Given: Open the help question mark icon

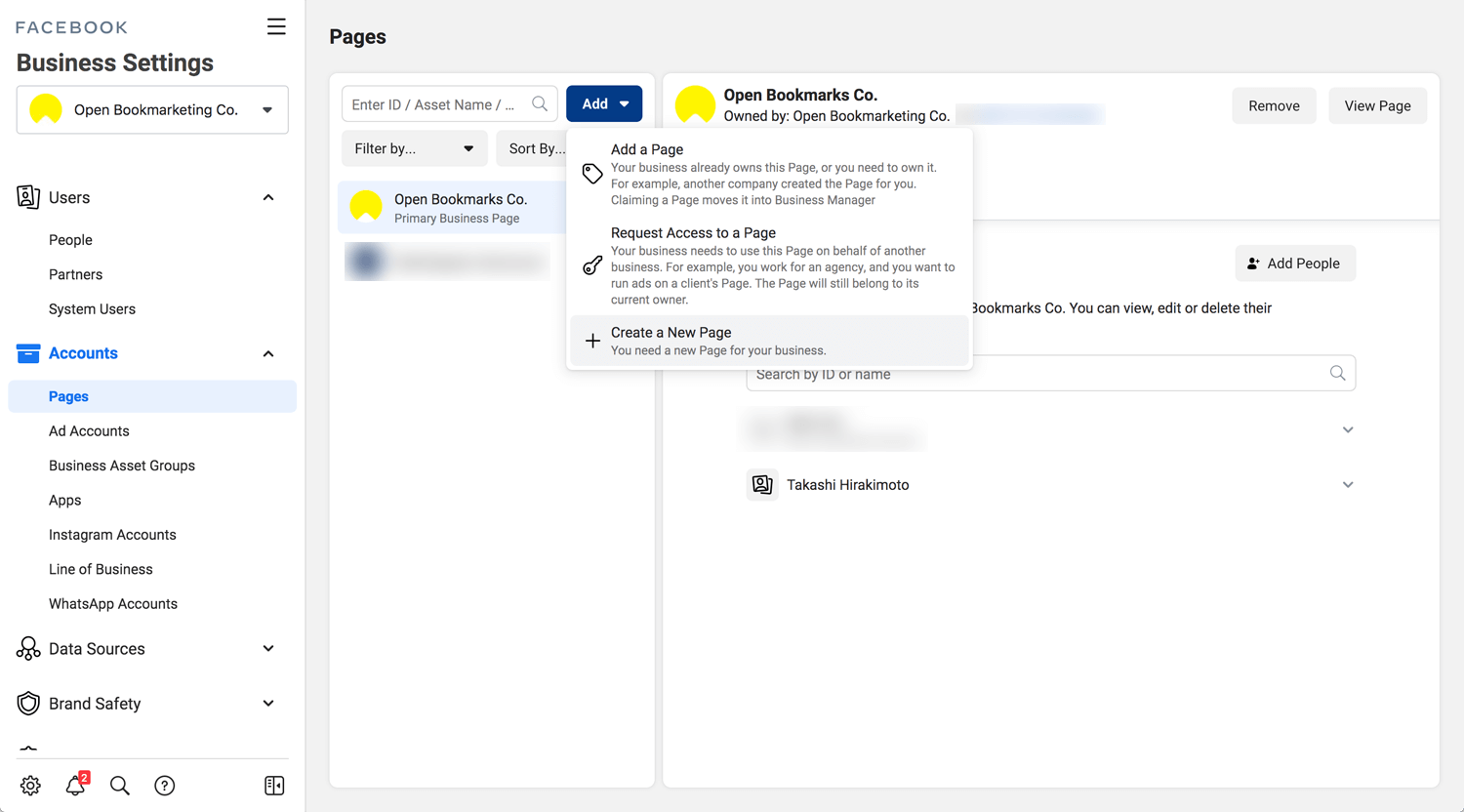Looking at the screenshot, I should 165,786.
